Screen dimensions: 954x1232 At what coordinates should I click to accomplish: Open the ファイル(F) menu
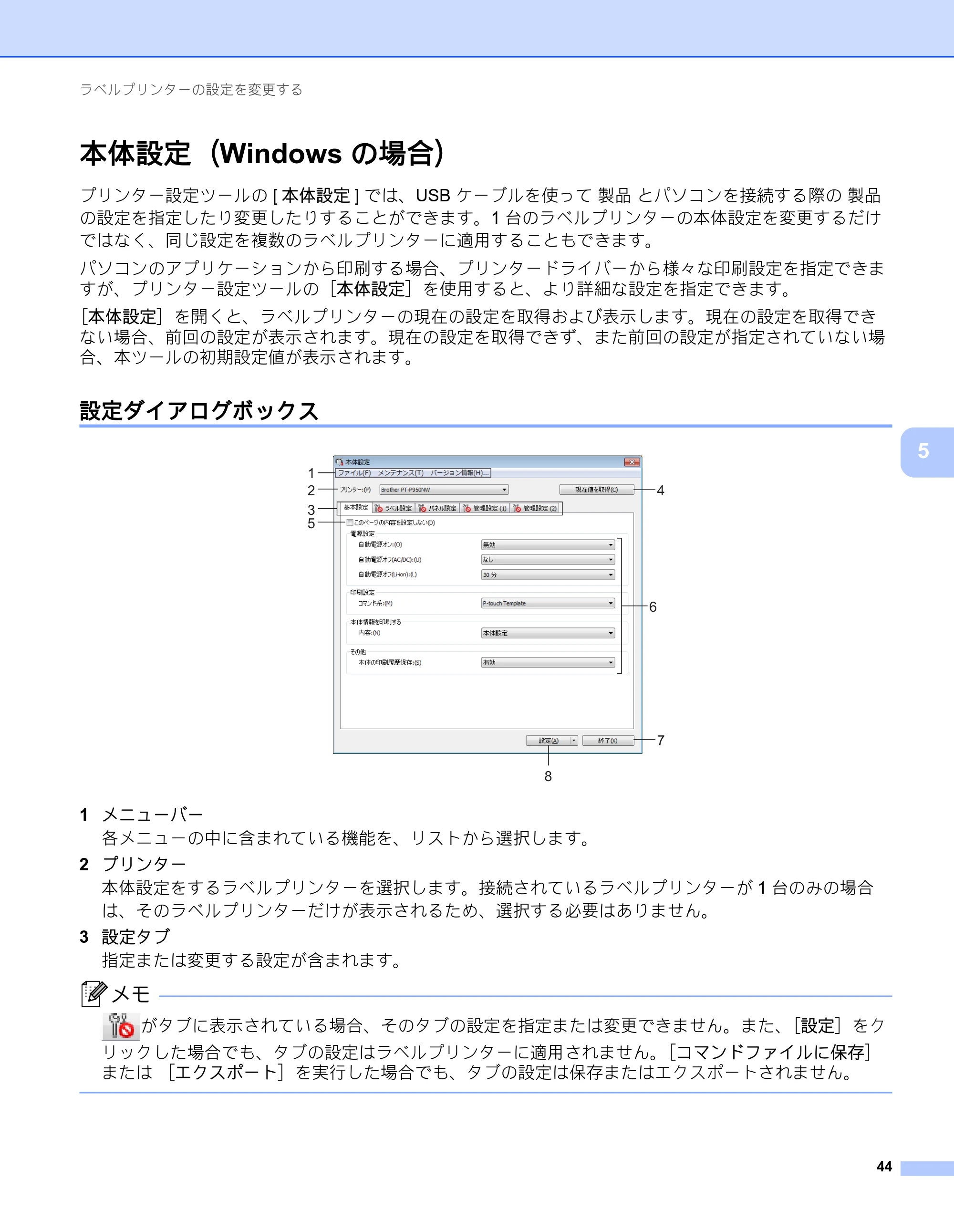click(354, 473)
